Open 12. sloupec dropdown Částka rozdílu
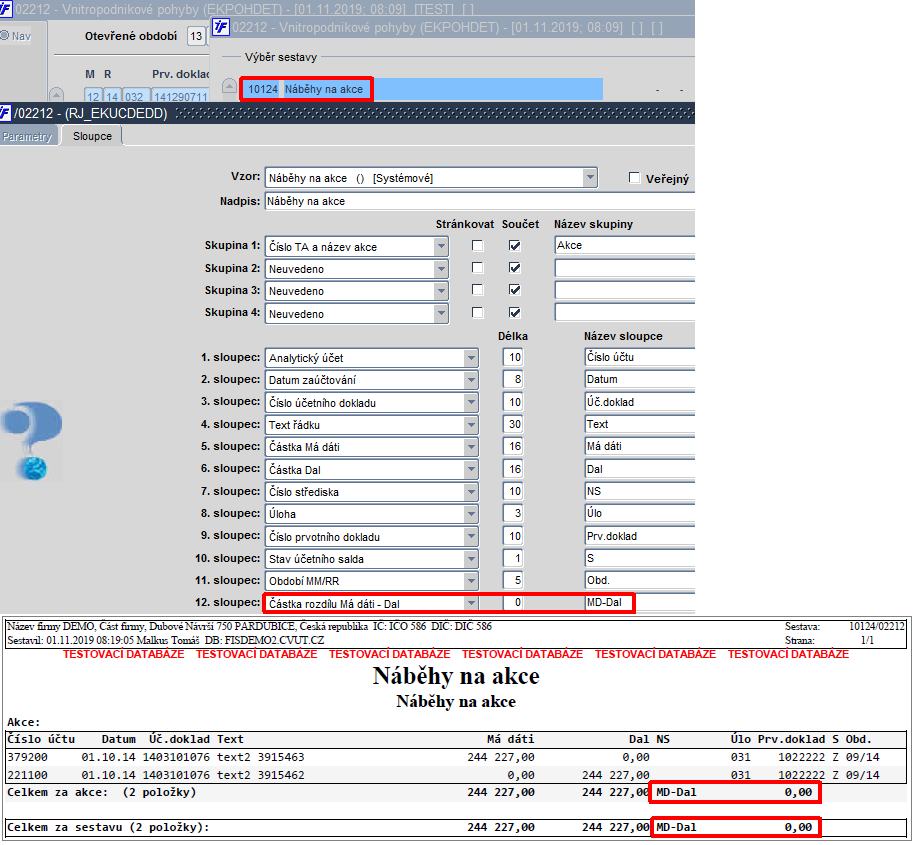The image size is (916, 845). coord(471,603)
